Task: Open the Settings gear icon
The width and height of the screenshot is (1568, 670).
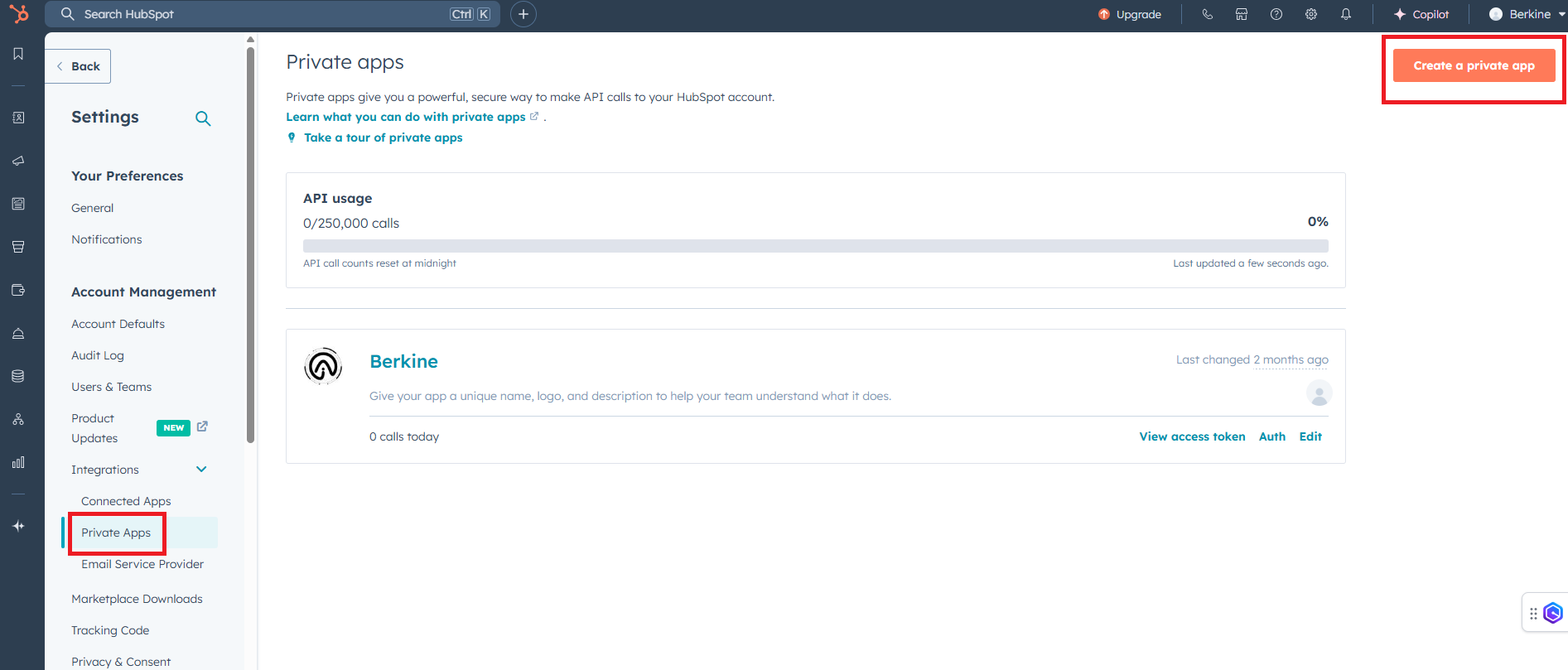Action: [1311, 14]
